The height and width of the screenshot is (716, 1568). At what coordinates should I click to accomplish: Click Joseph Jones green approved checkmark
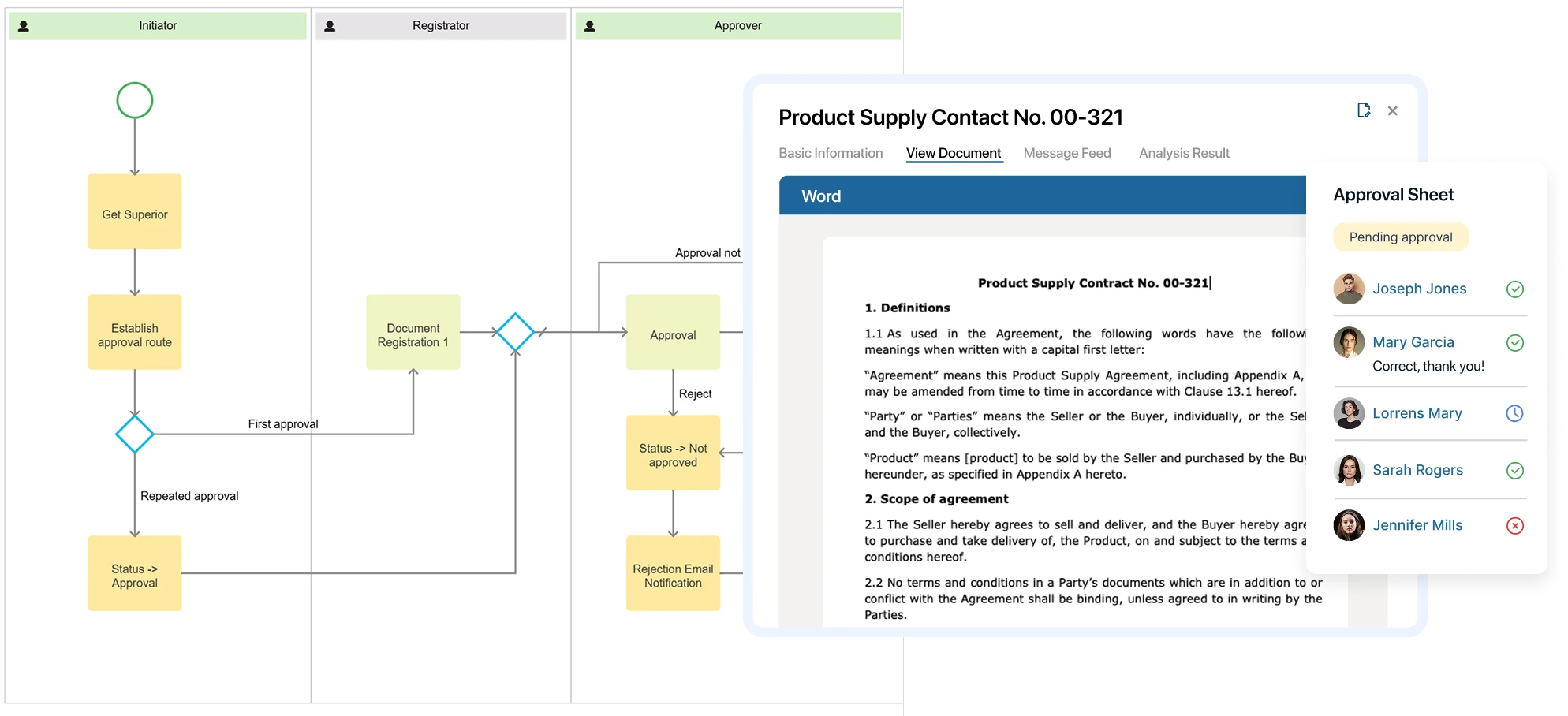(x=1514, y=289)
